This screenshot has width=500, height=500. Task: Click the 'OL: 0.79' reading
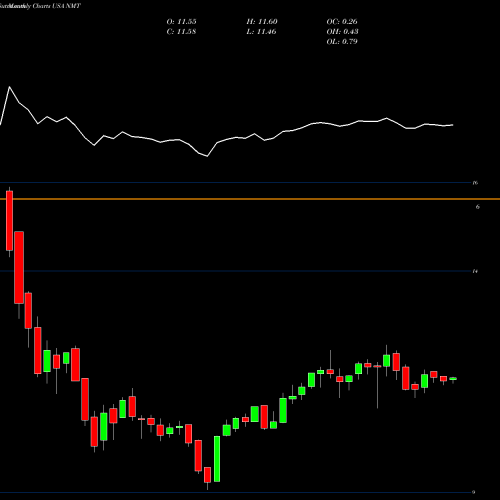(x=342, y=42)
